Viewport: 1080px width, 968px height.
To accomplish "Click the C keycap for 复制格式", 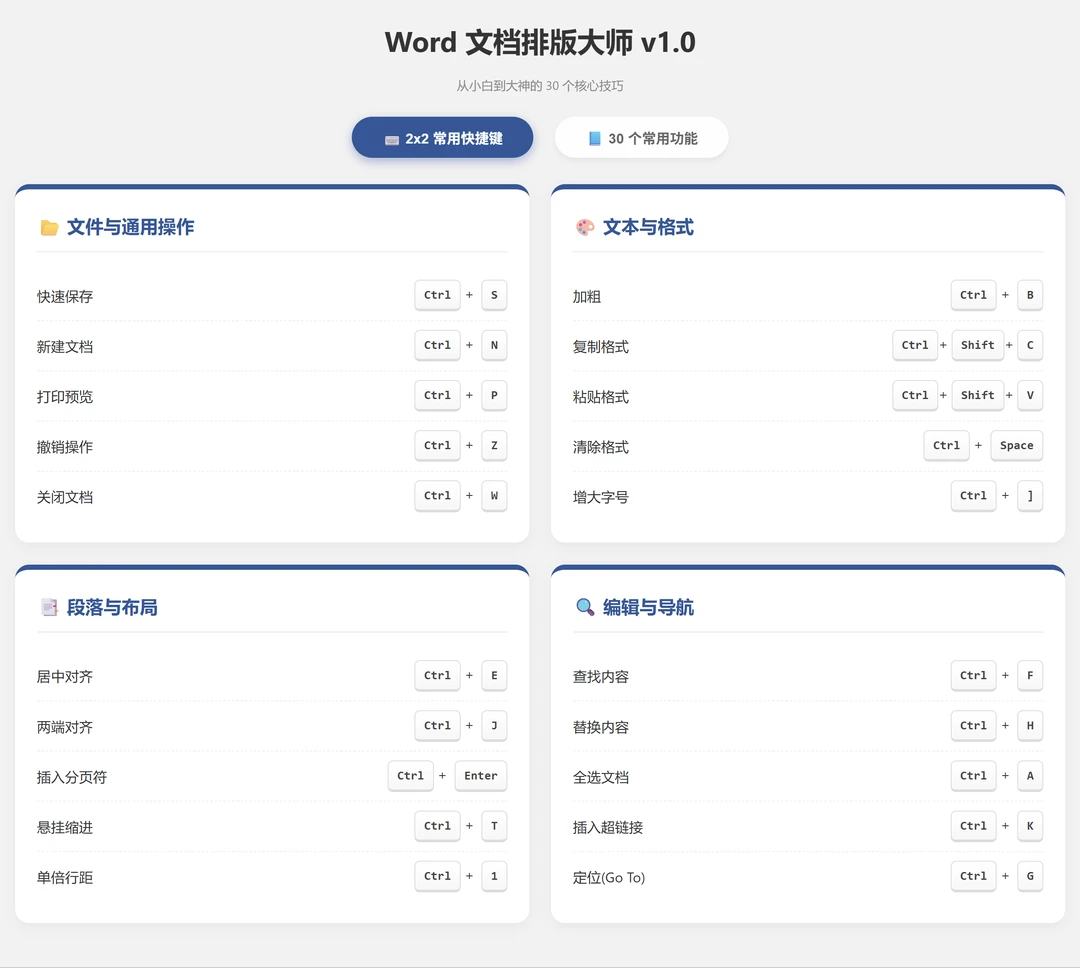I will click(1030, 345).
